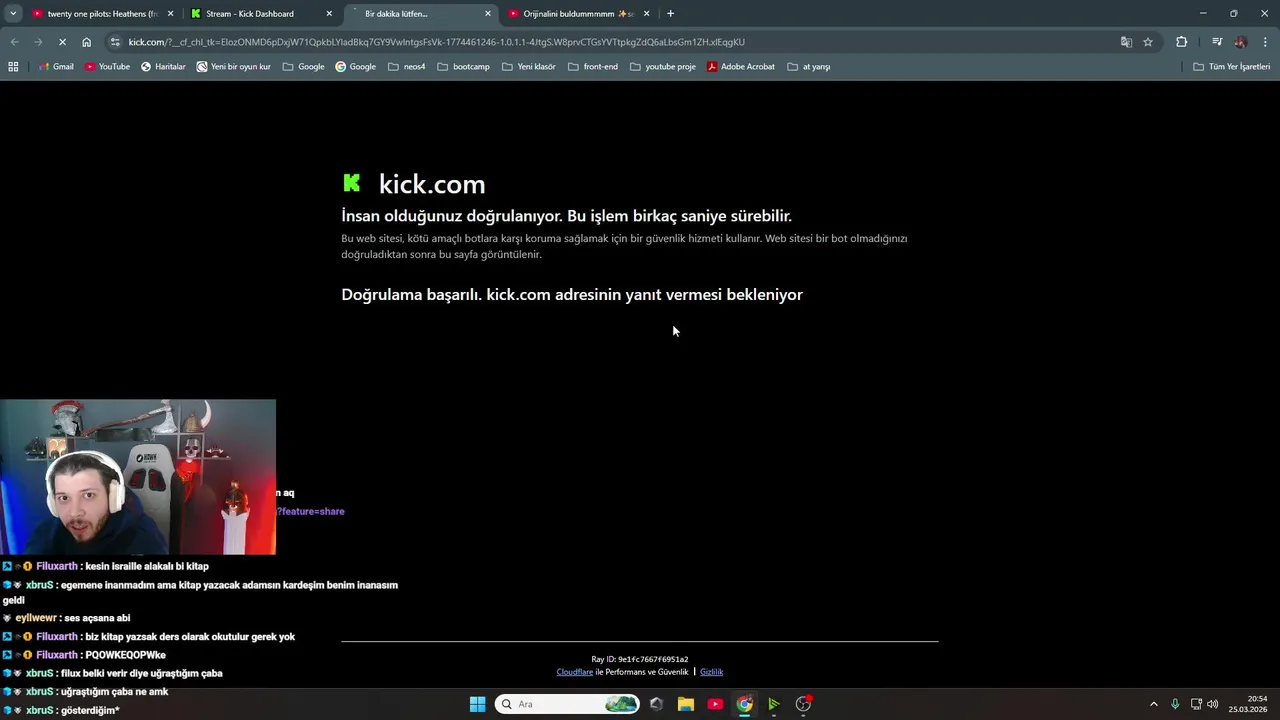Open the YouTube bookmark
1280x720 pixels.
point(107,67)
